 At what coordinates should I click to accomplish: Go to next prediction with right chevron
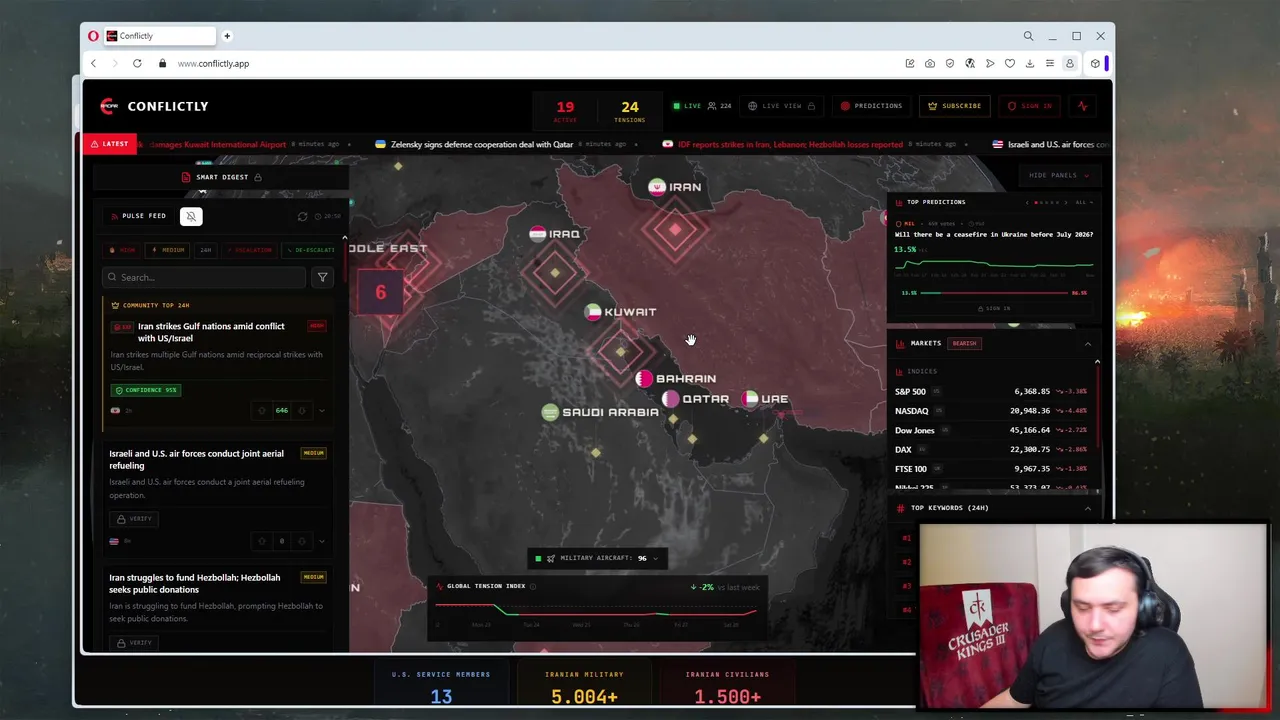pos(1064,202)
